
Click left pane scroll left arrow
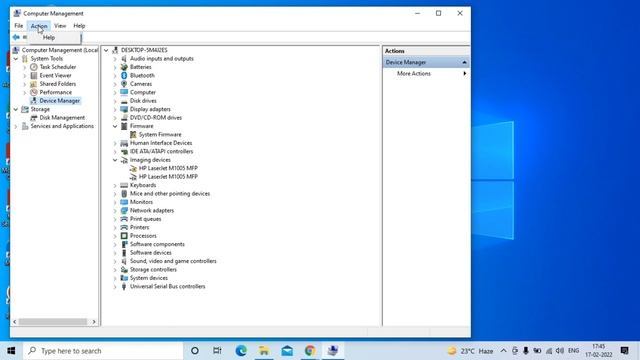pyautogui.click(x=15, y=322)
